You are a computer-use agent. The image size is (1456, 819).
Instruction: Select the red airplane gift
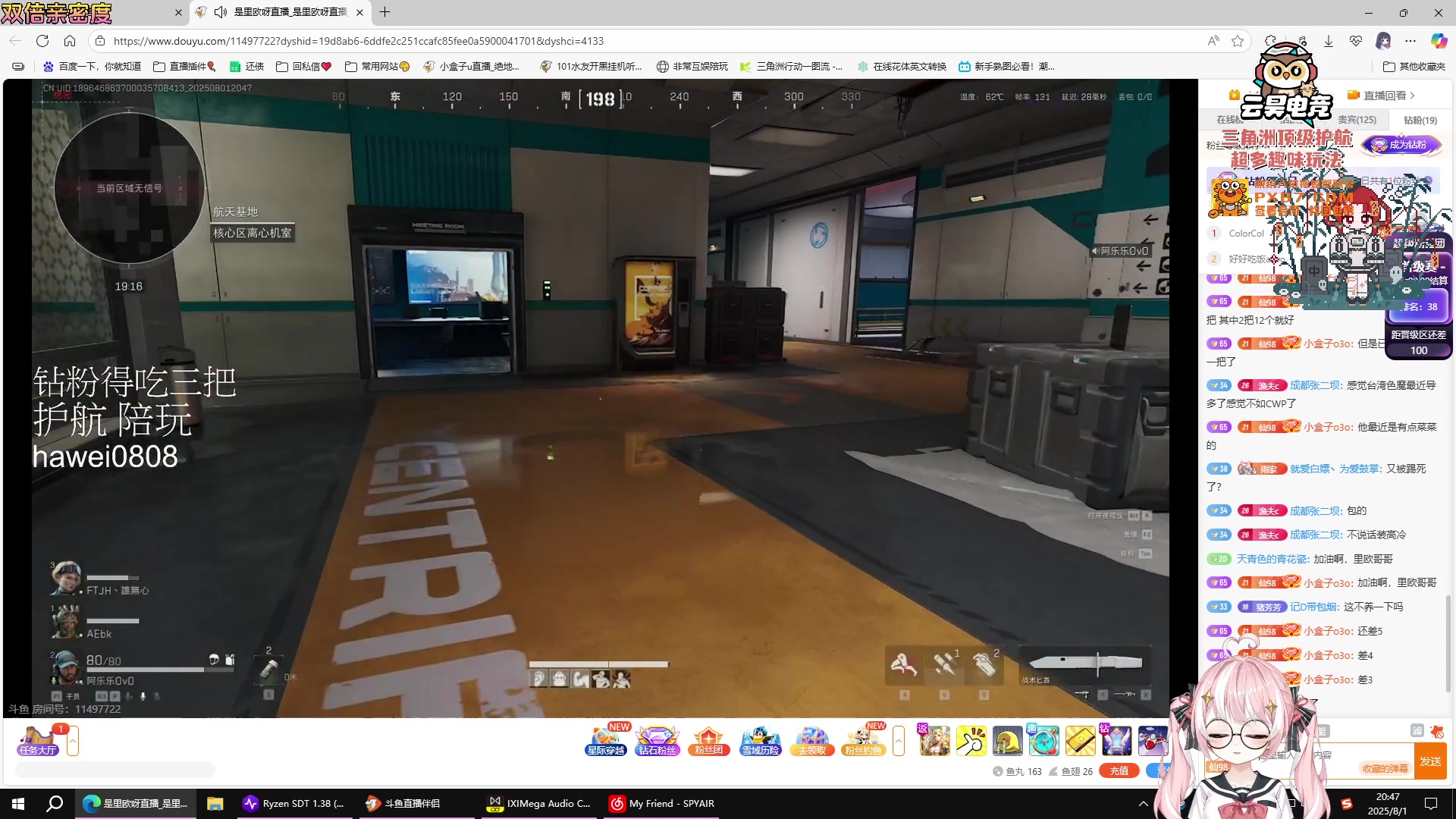(1153, 741)
